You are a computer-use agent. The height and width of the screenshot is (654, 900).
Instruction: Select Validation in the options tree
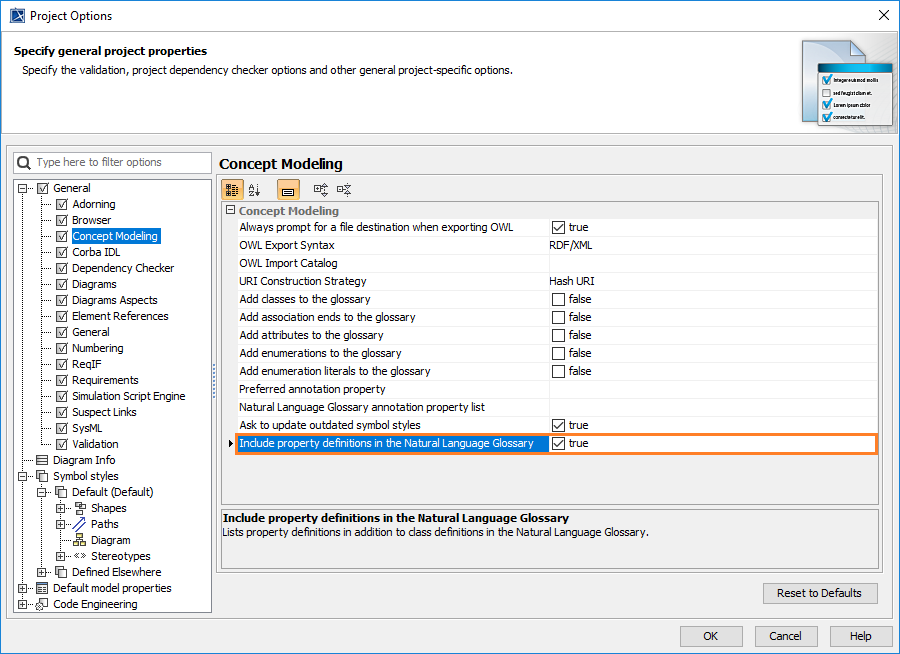click(95, 444)
